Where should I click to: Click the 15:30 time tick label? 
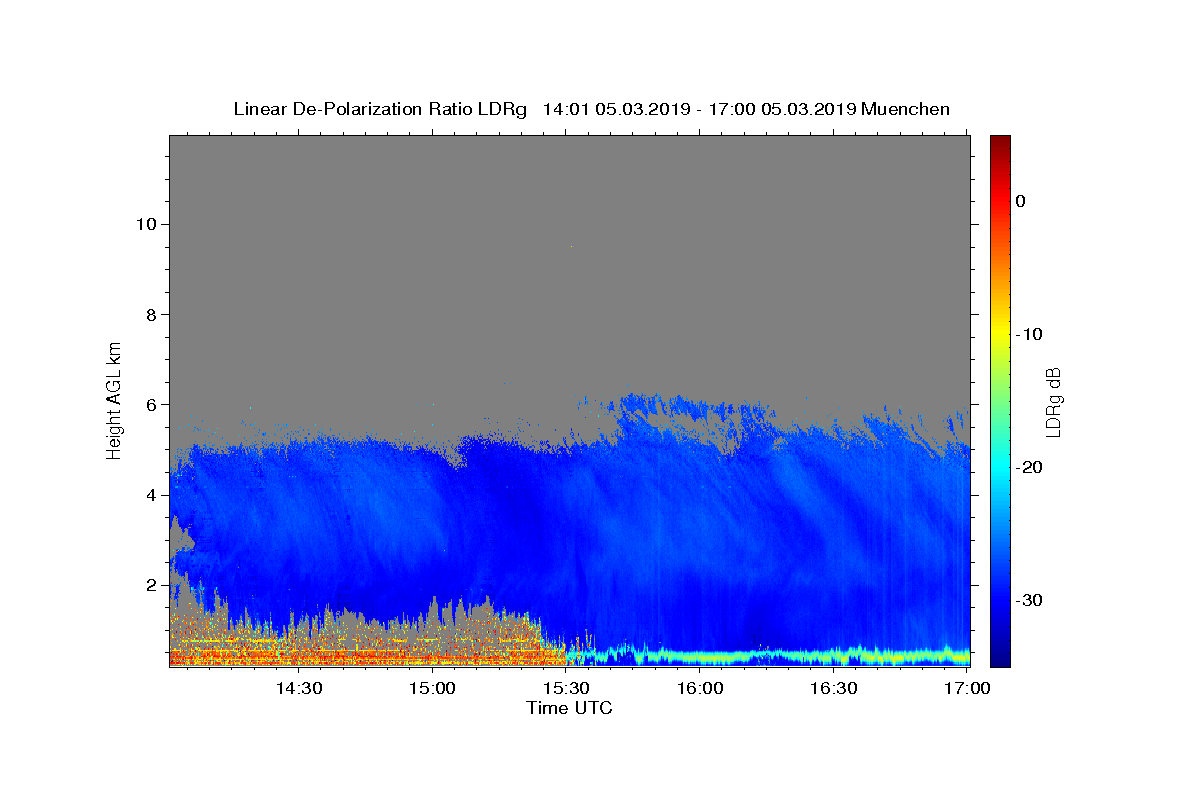pyautogui.click(x=566, y=689)
